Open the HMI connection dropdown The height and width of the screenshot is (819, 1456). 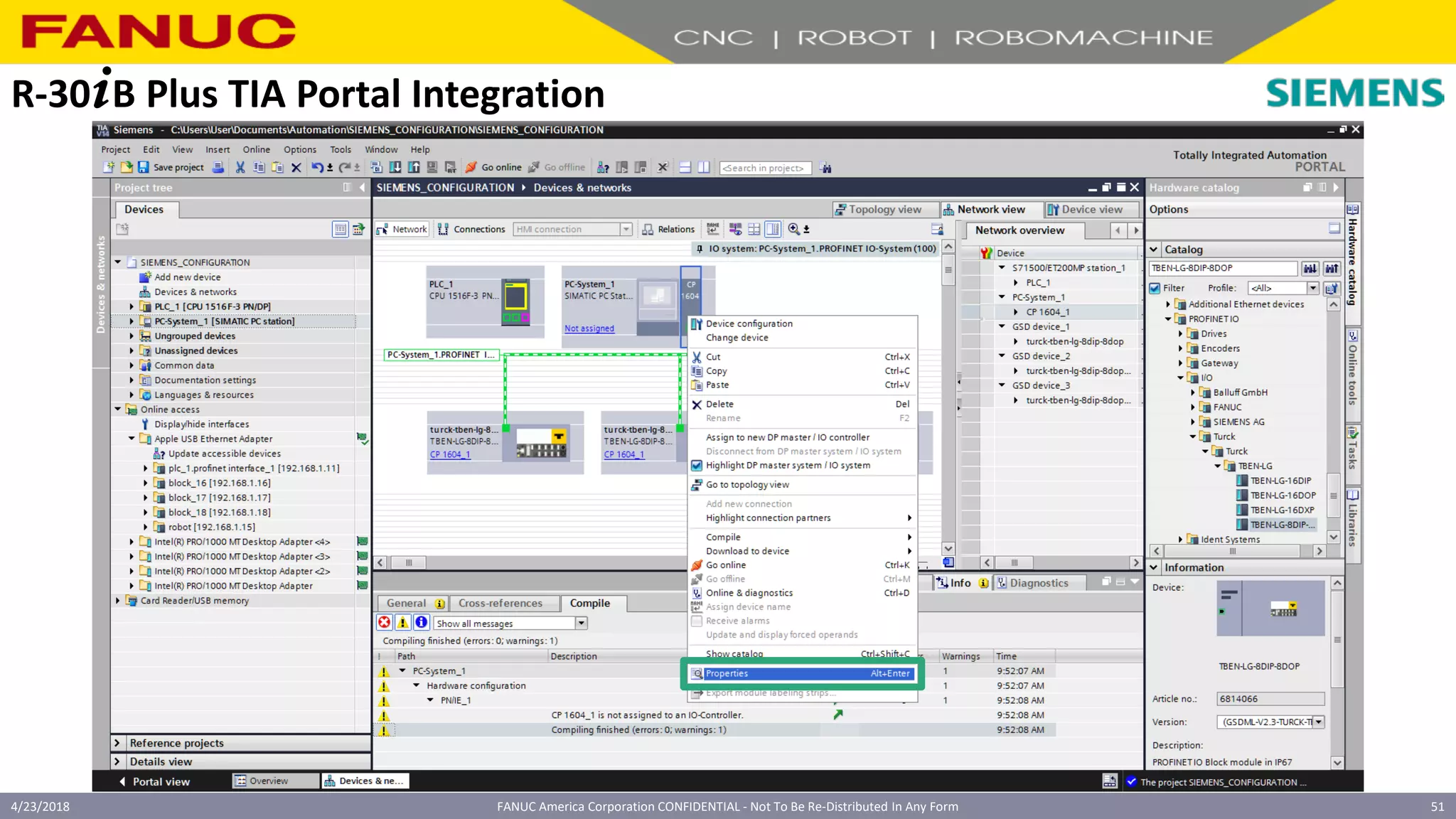pyautogui.click(x=626, y=229)
